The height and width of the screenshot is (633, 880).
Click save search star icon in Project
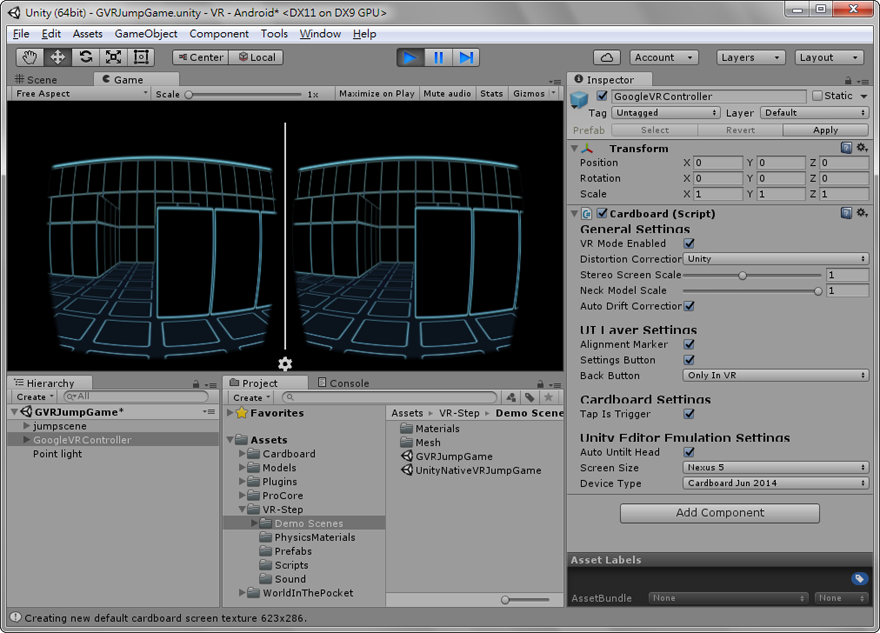click(x=548, y=397)
